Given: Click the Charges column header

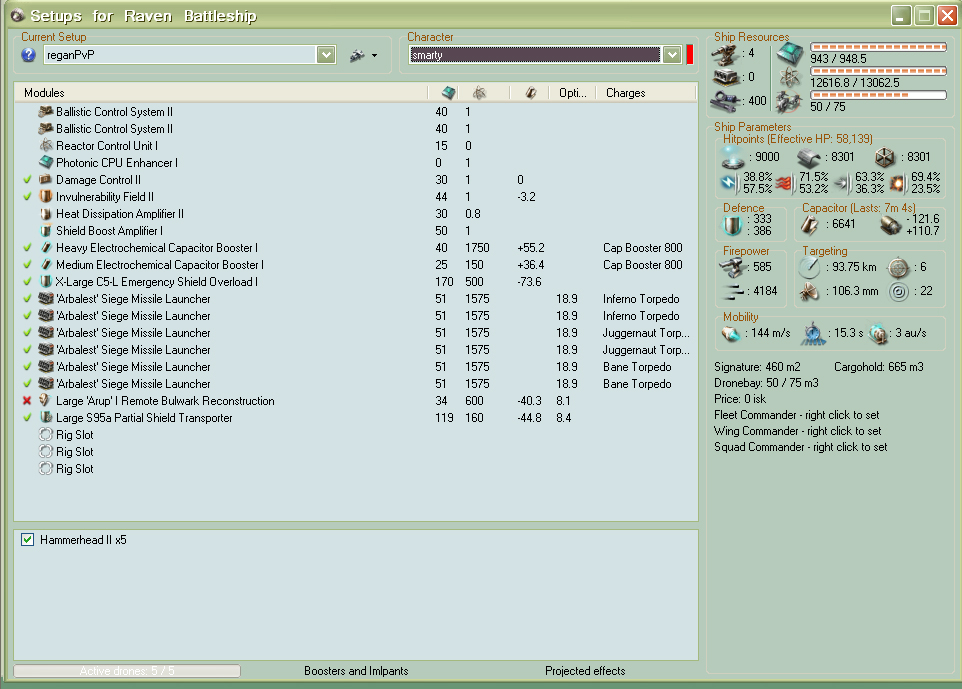Looking at the screenshot, I should [x=625, y=93].
